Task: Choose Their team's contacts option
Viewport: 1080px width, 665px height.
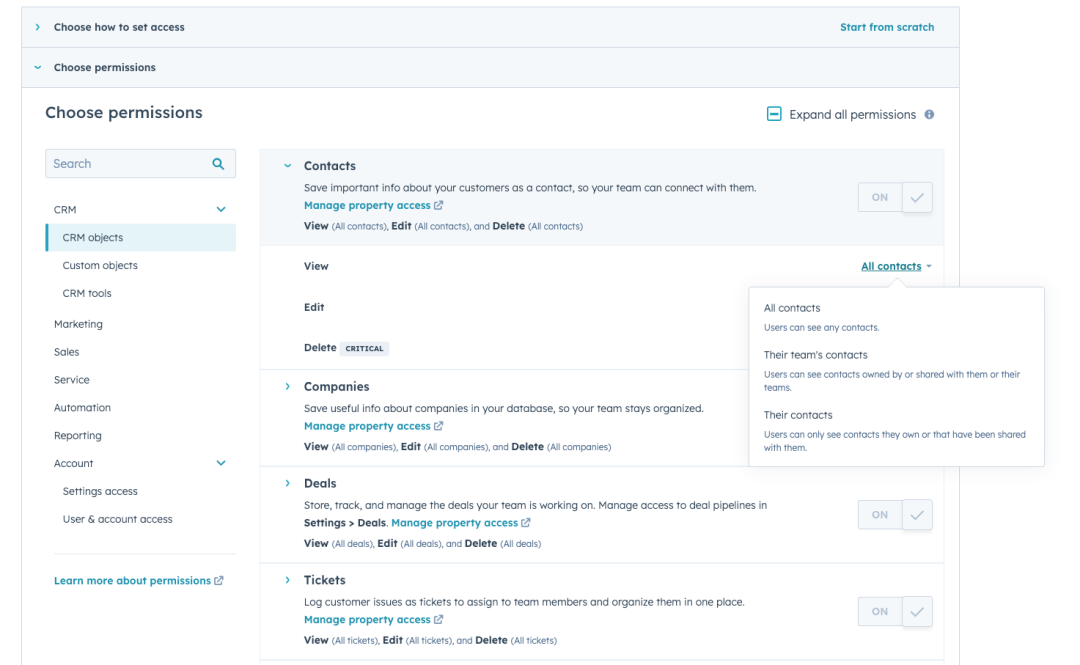Action: tap(815, 355)
